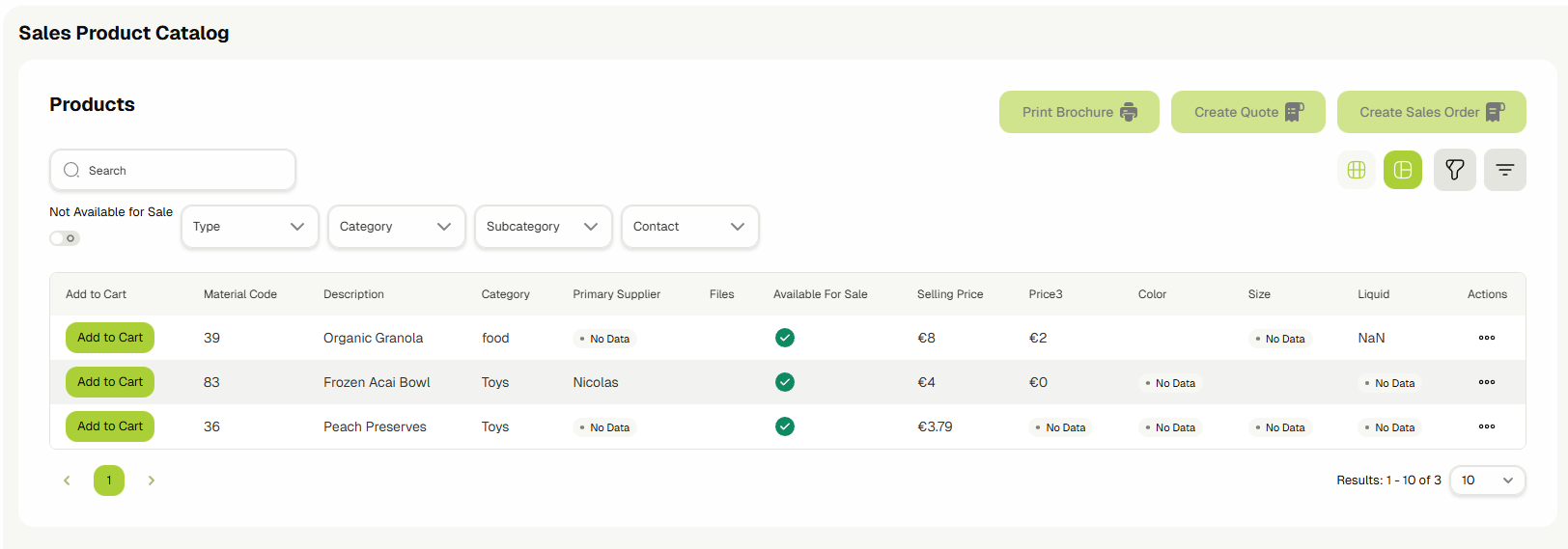Click Available For Sale checkmark for Peach Preserves
This screenshot has height=549, width=1568.
tap(784, 426)
